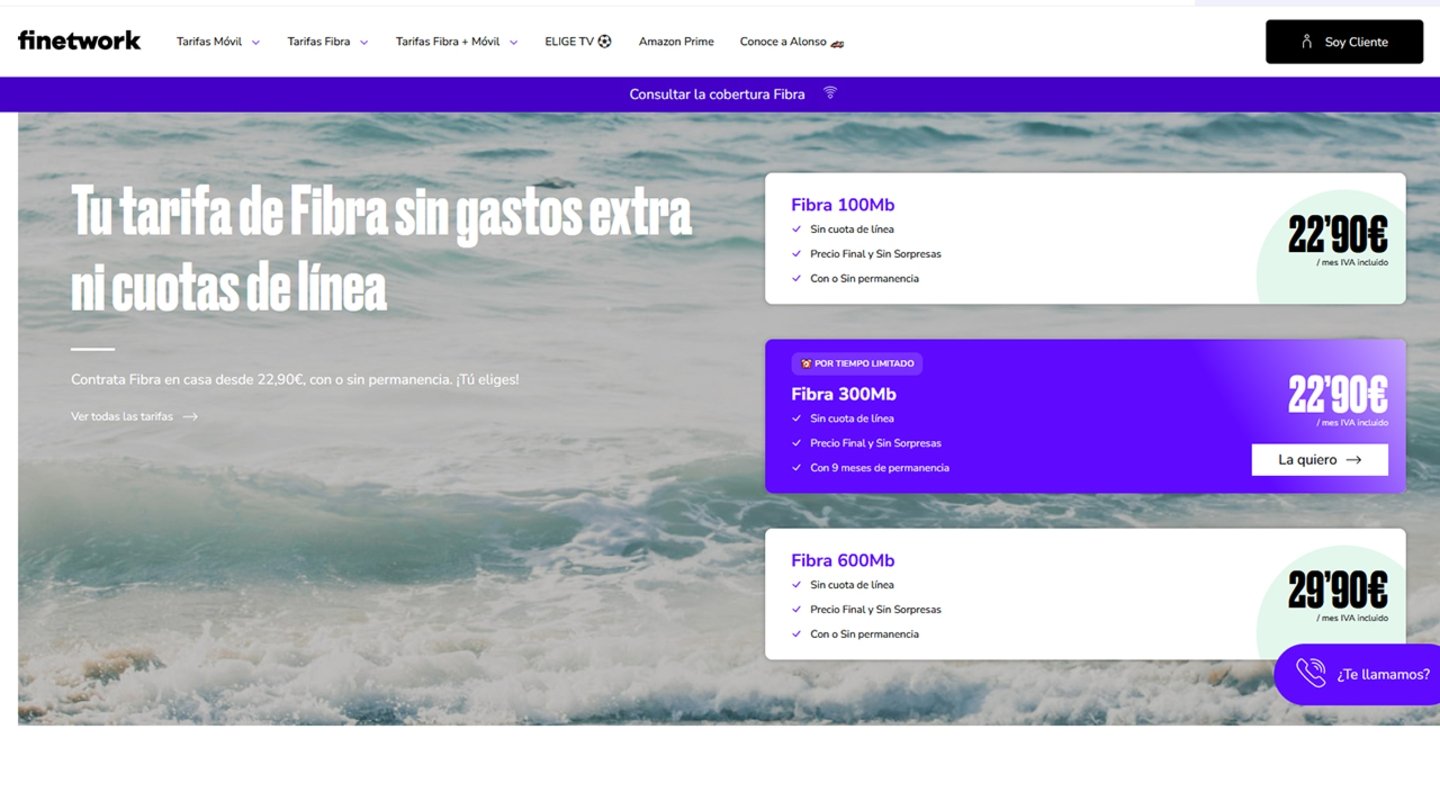Expand the Tarifas Fibra + Móvil chevron

point(513,42)
